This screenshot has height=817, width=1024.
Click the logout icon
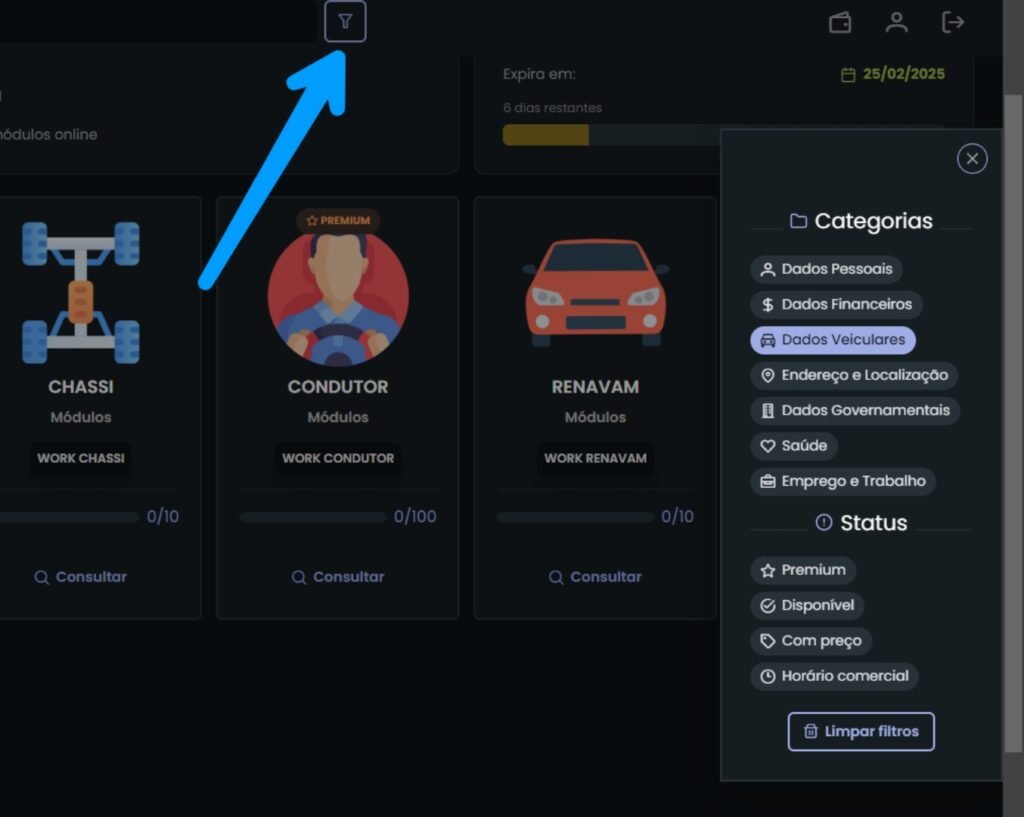953,22
